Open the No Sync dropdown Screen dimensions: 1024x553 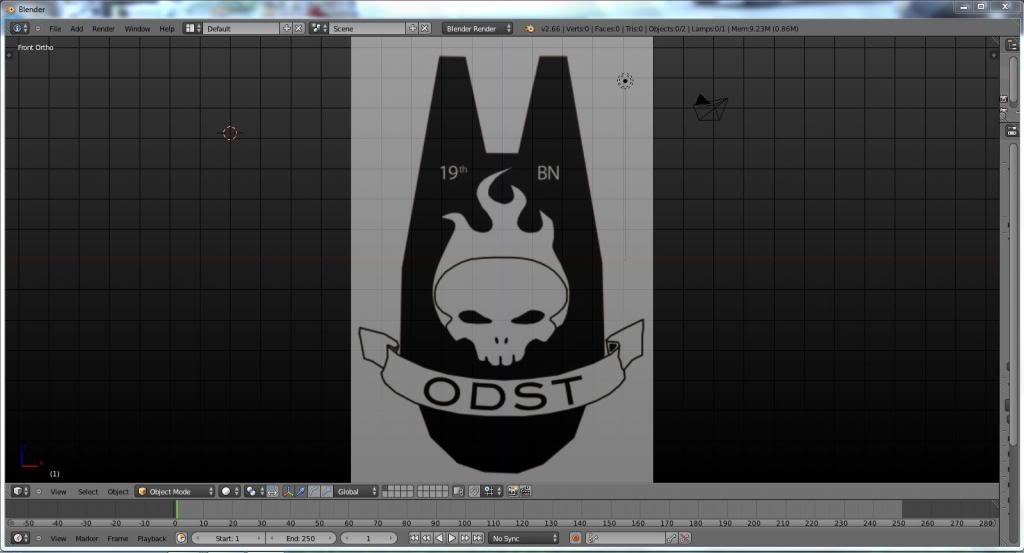click(524, 538)
